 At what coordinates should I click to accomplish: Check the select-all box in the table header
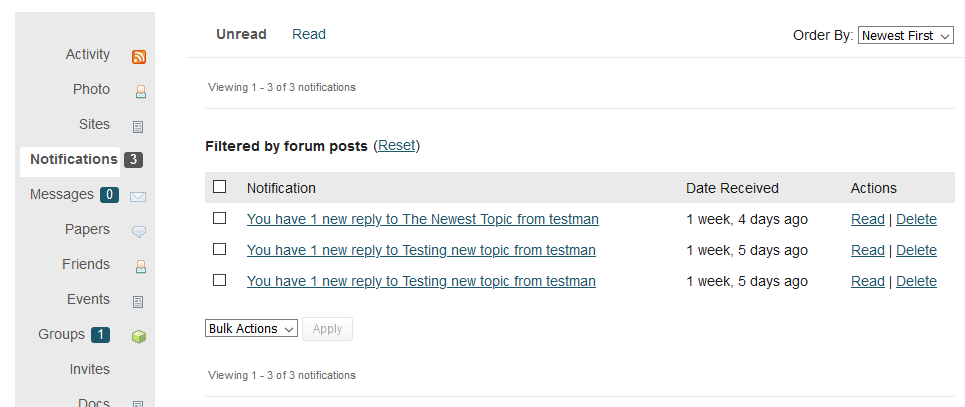(x=219, y=187)
